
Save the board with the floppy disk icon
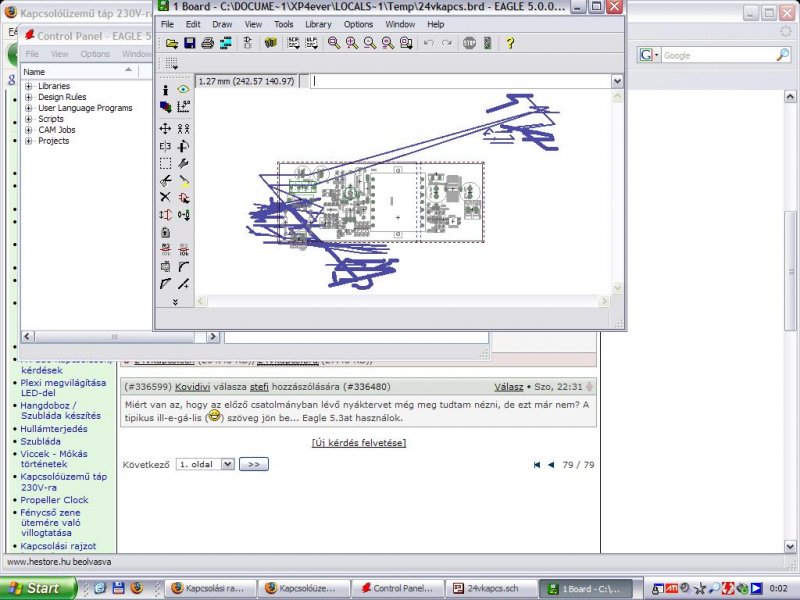(189, 43)
